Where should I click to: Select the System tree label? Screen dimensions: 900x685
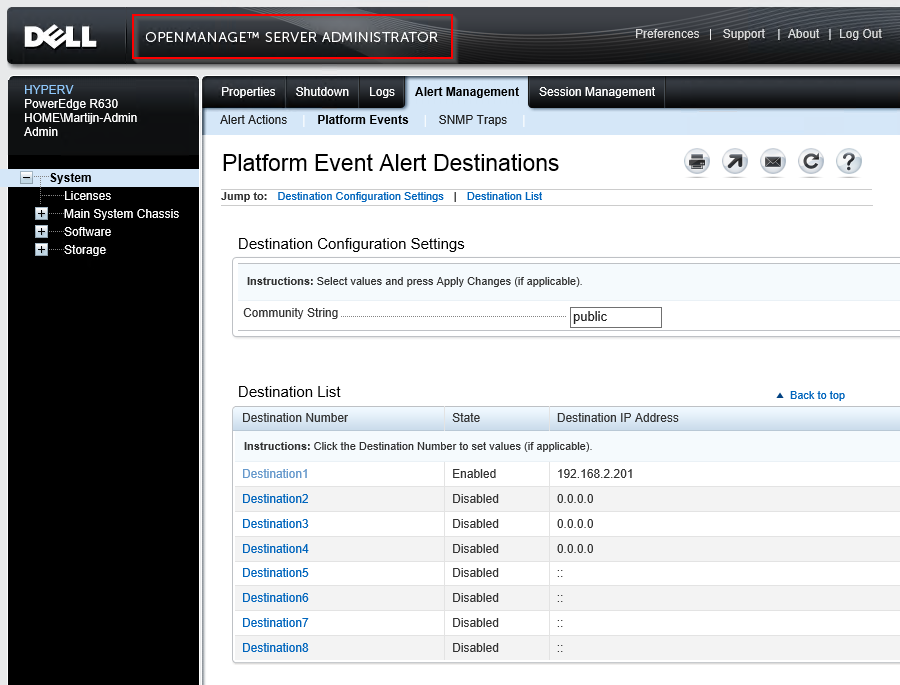pyautogui.click(x=71, y=178)
